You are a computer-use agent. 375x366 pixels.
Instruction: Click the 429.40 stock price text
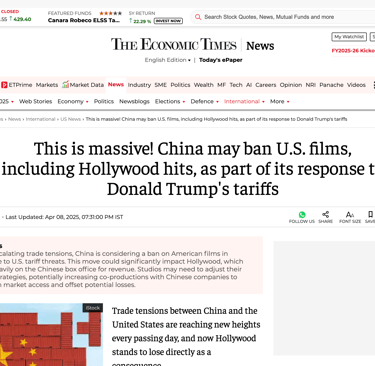22,19
